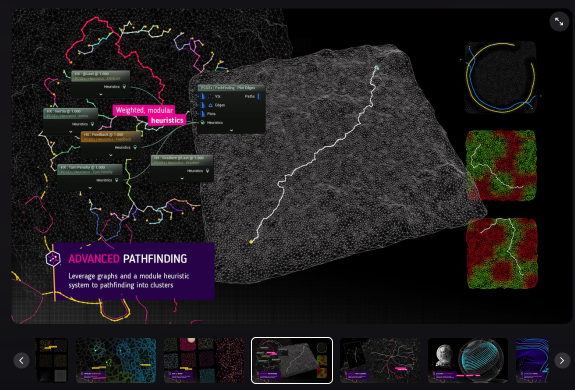Expand the Gradient heuristics node chevron
This screenshot has height=390, width=575.
182,179
